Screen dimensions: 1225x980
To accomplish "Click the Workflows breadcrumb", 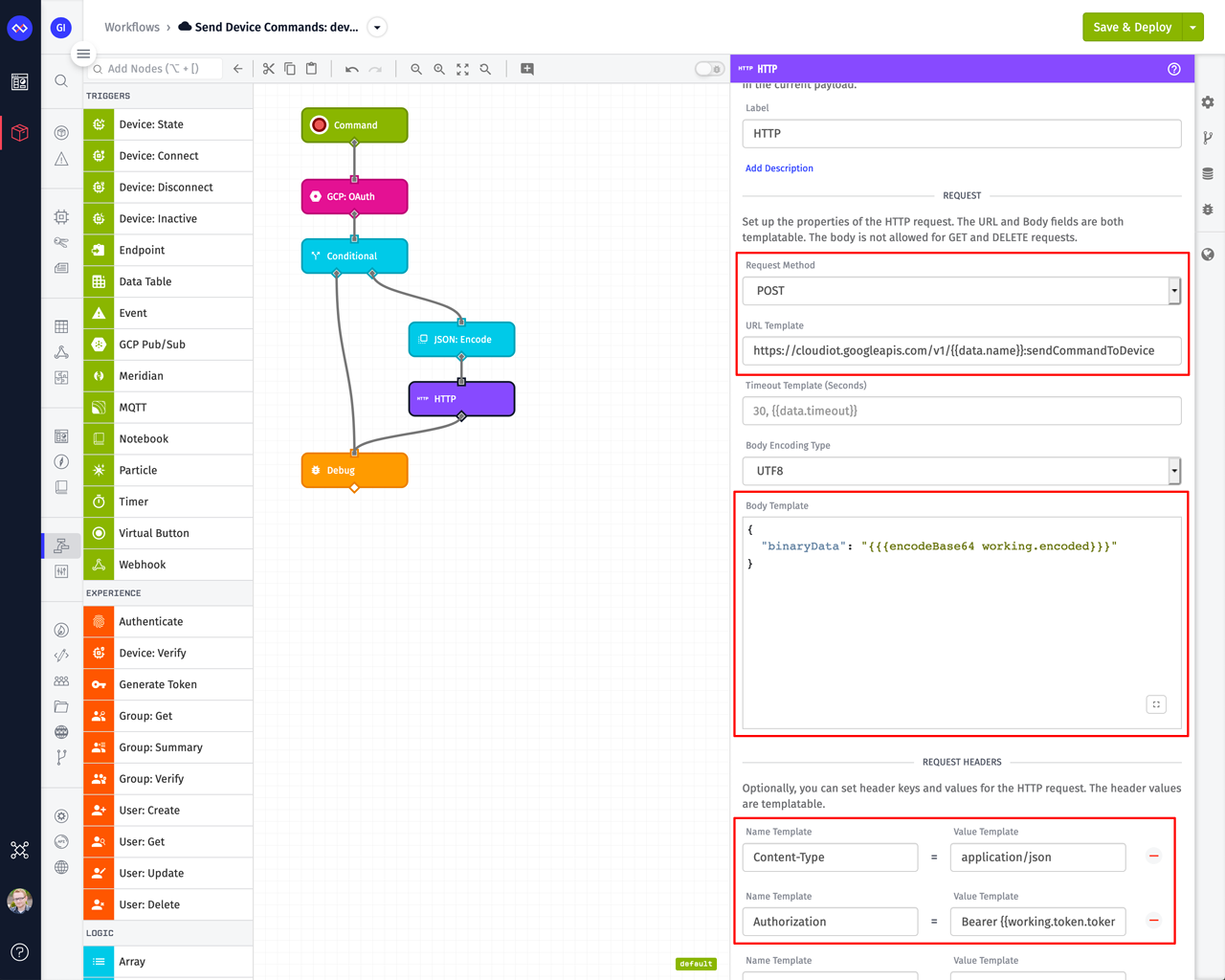I will pos(132,27).
